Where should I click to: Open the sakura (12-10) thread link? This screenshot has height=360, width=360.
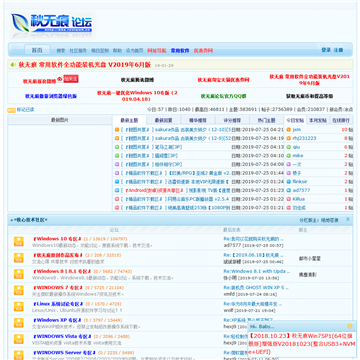pyautogui.click(x=193, y=130)
